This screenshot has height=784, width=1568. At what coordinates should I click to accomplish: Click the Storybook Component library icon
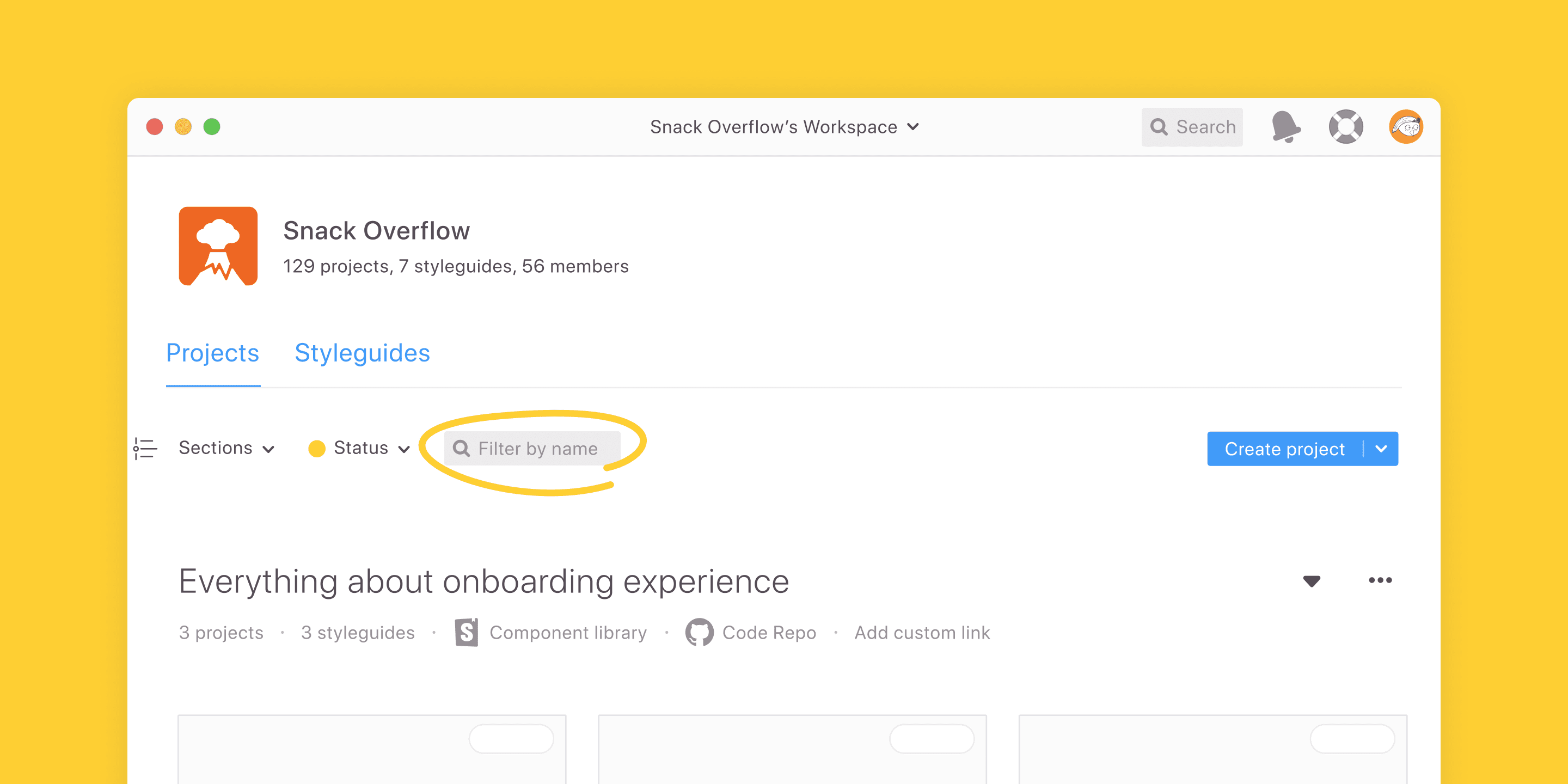click(x=466, y=633)
